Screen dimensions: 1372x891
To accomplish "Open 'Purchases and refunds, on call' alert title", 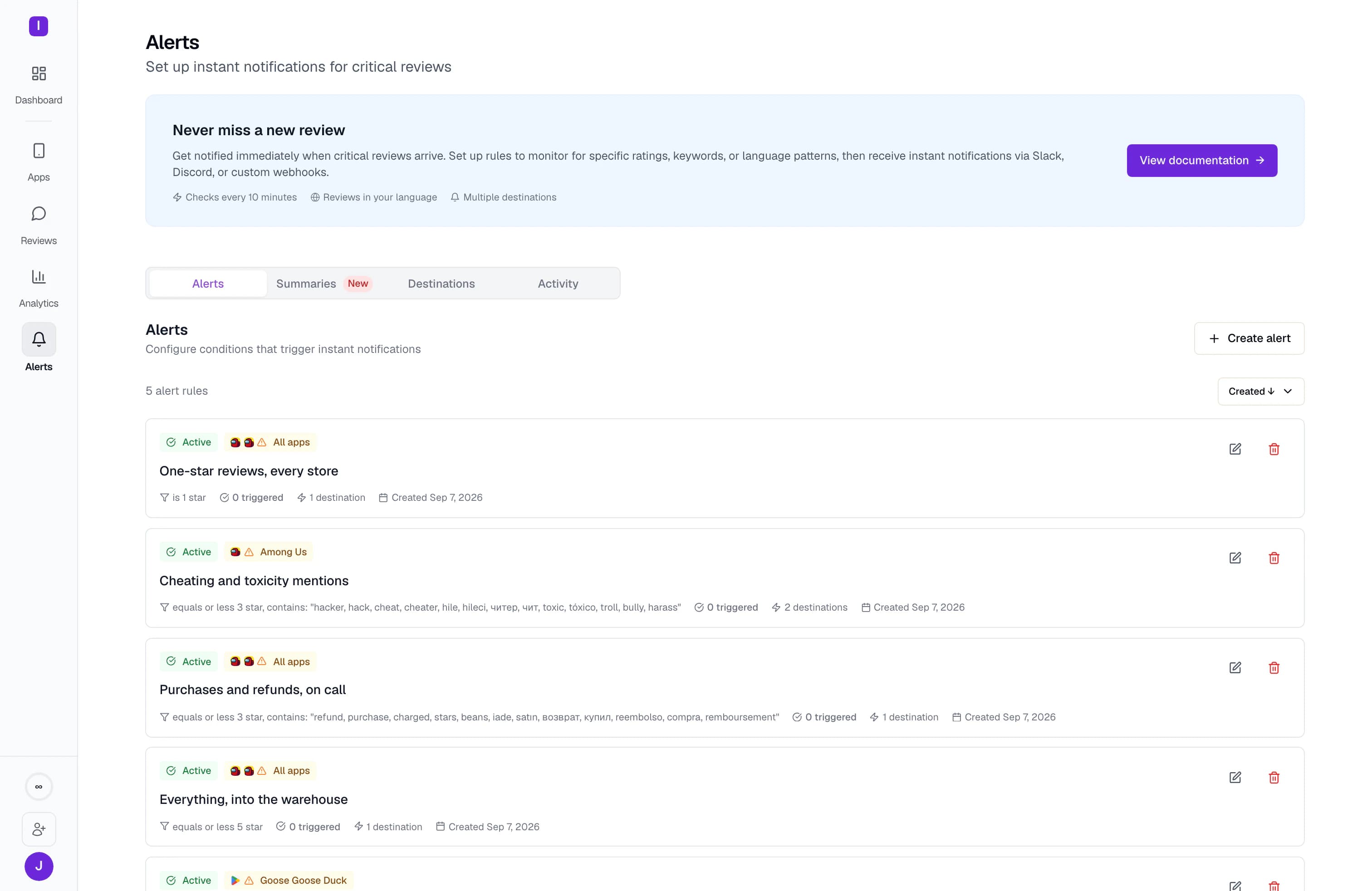I will pyautogui.click(x=253, y=690).
